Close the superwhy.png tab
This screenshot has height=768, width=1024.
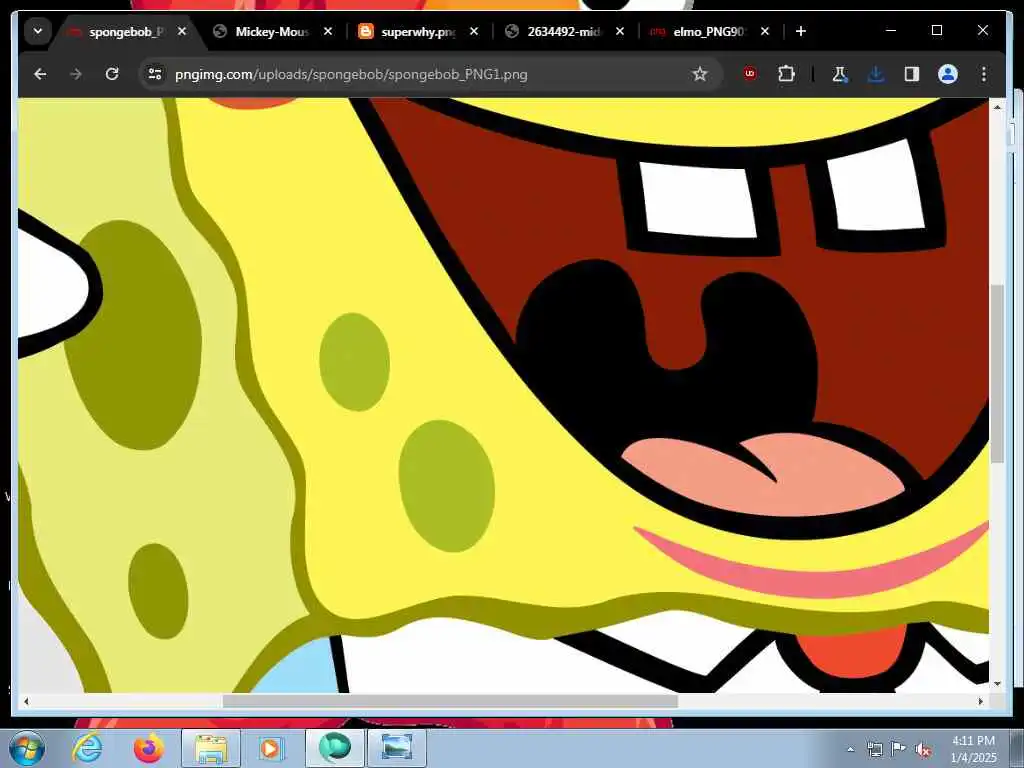click(x=474, y=31)
